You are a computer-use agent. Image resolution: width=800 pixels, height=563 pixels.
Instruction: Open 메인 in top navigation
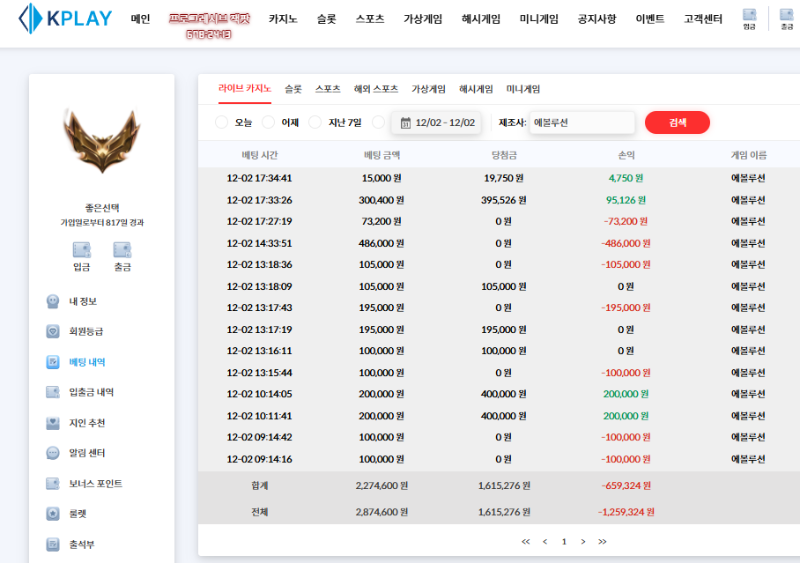coord(140,19)
